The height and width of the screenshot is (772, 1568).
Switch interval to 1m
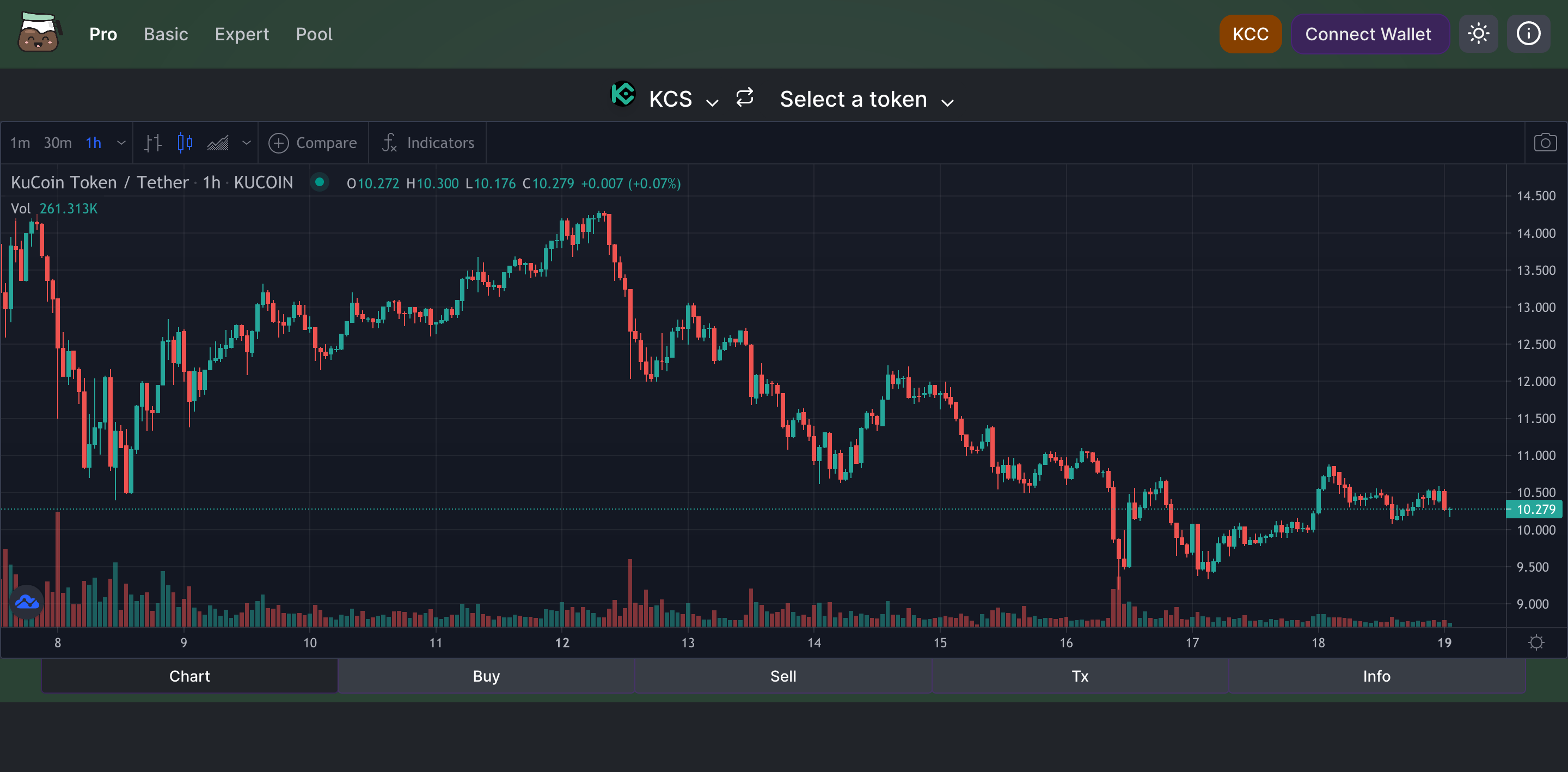[20, 143]
